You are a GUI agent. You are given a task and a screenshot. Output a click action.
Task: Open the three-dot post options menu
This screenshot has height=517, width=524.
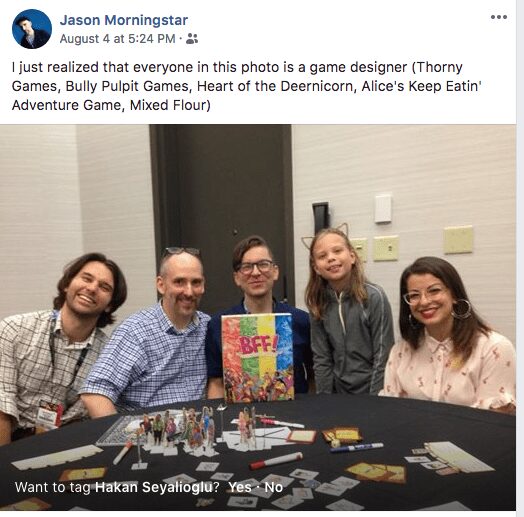(499, 17)
